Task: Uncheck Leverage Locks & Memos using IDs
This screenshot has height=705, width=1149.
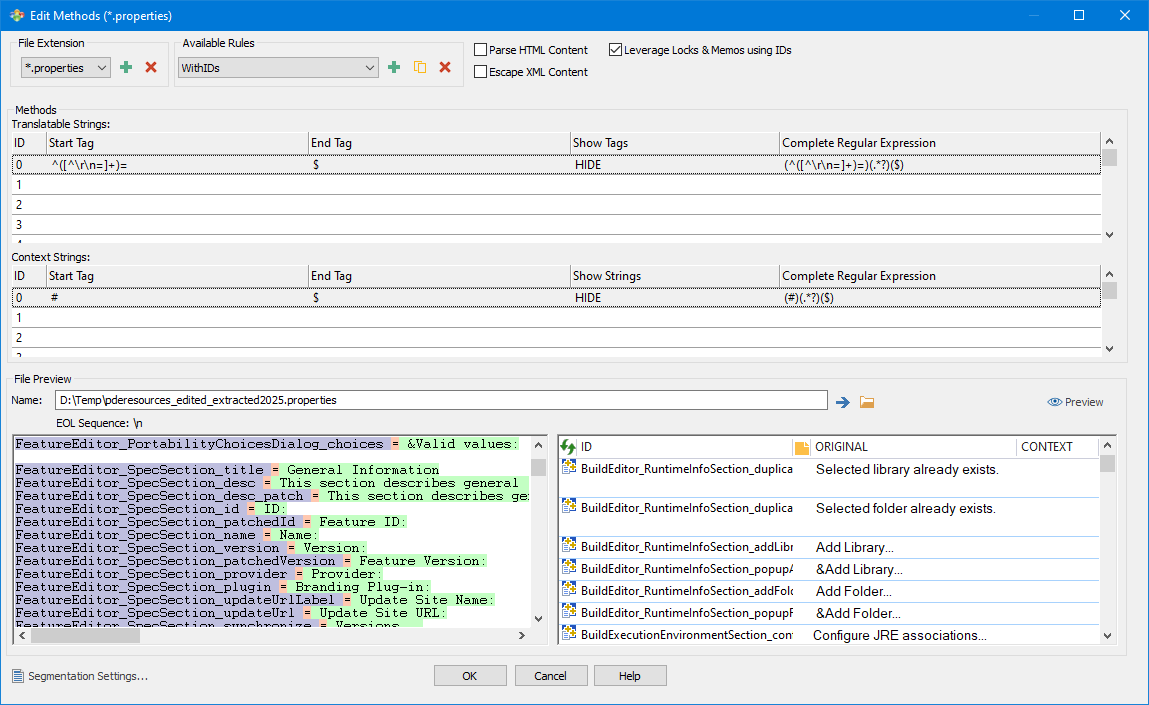Action: coord(615,50)
